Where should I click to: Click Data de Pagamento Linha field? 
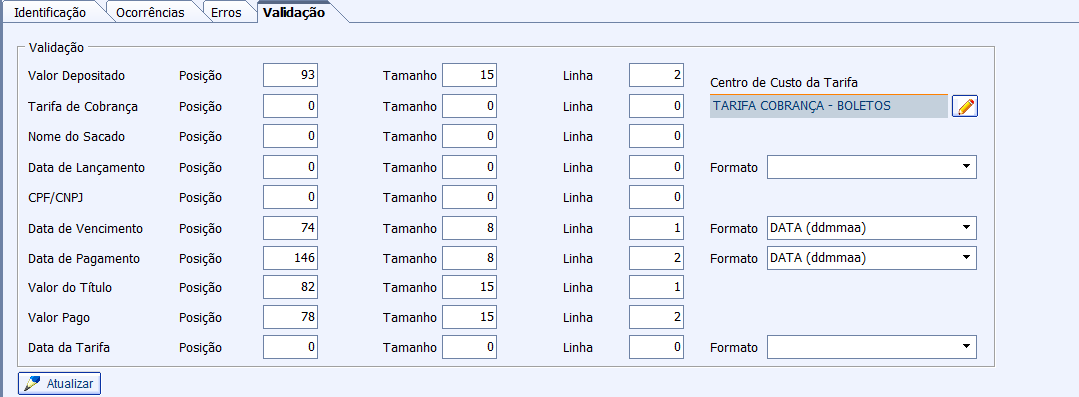[x=656, y=258]
